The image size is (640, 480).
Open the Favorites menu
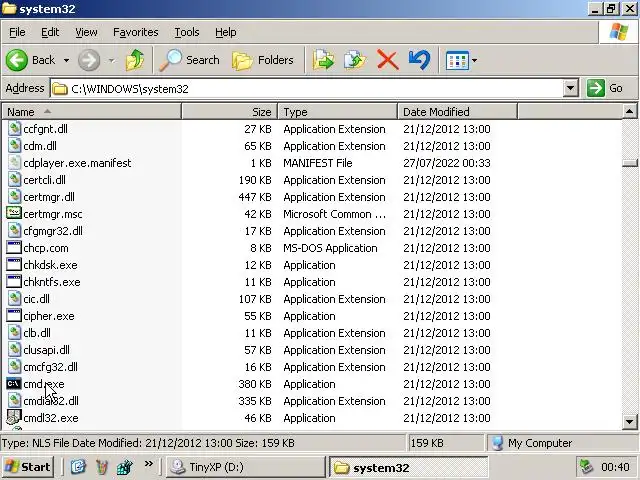(136, 32)
